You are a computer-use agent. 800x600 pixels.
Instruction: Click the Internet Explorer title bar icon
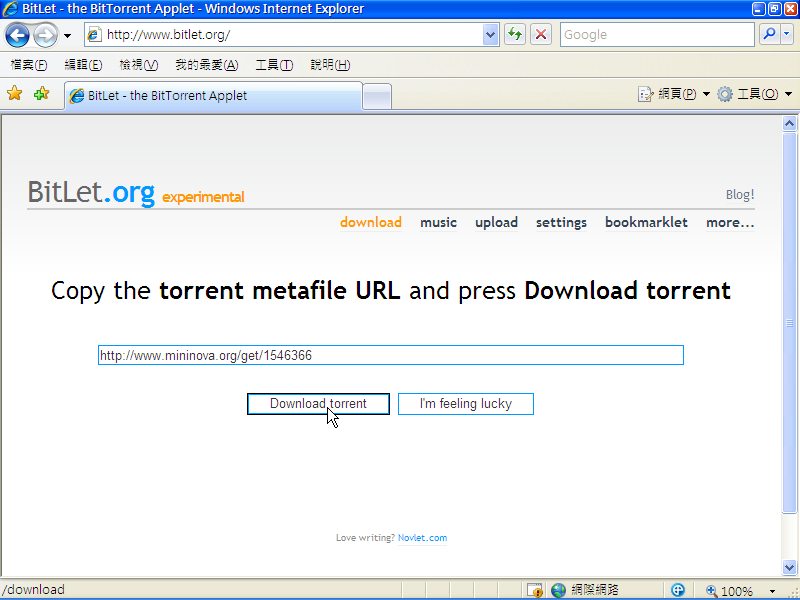coord(10,9)
